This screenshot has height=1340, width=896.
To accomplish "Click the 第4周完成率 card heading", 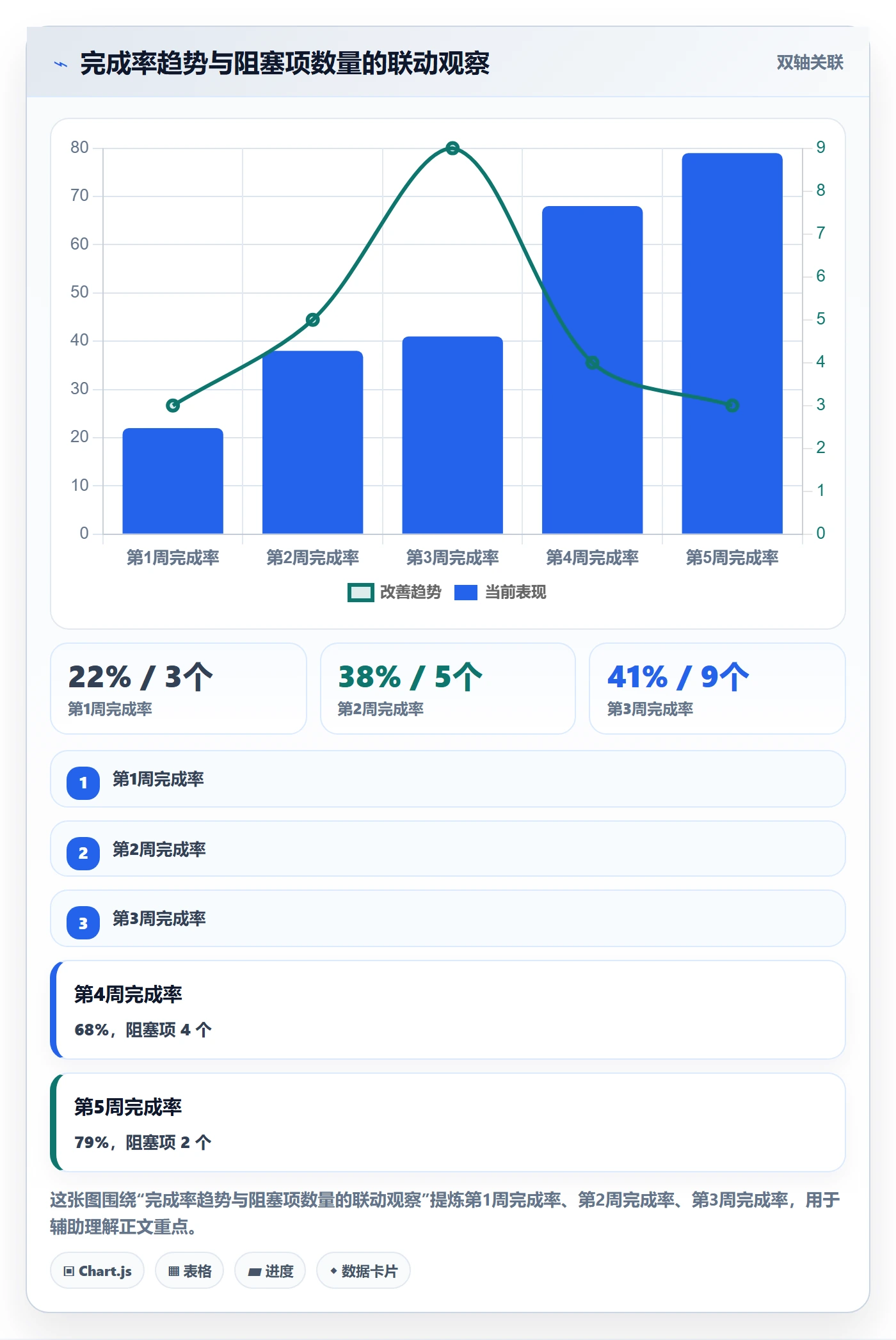I will click(x=128, y=994).
